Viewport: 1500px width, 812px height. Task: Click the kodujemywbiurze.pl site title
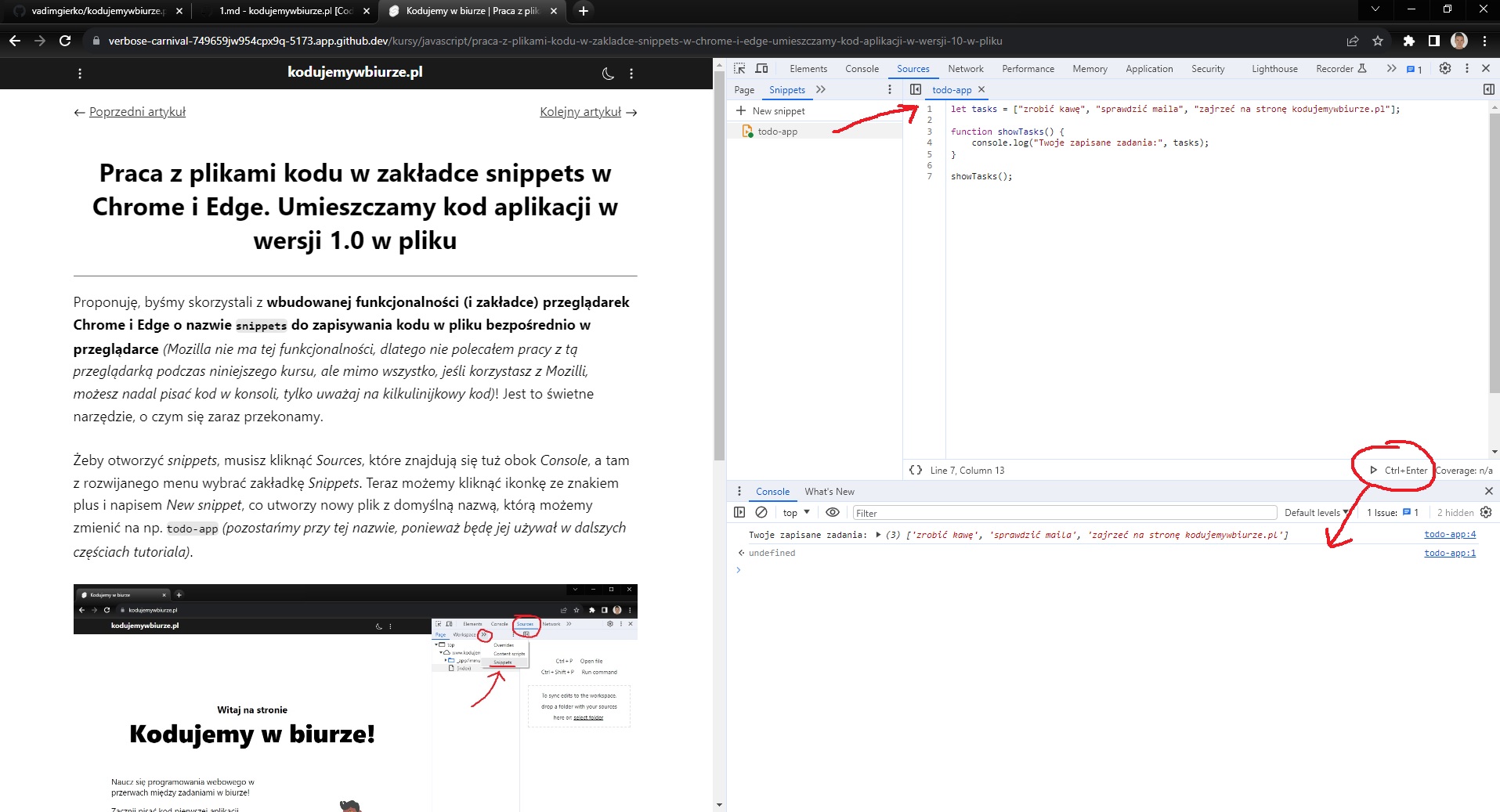(355, 72)
